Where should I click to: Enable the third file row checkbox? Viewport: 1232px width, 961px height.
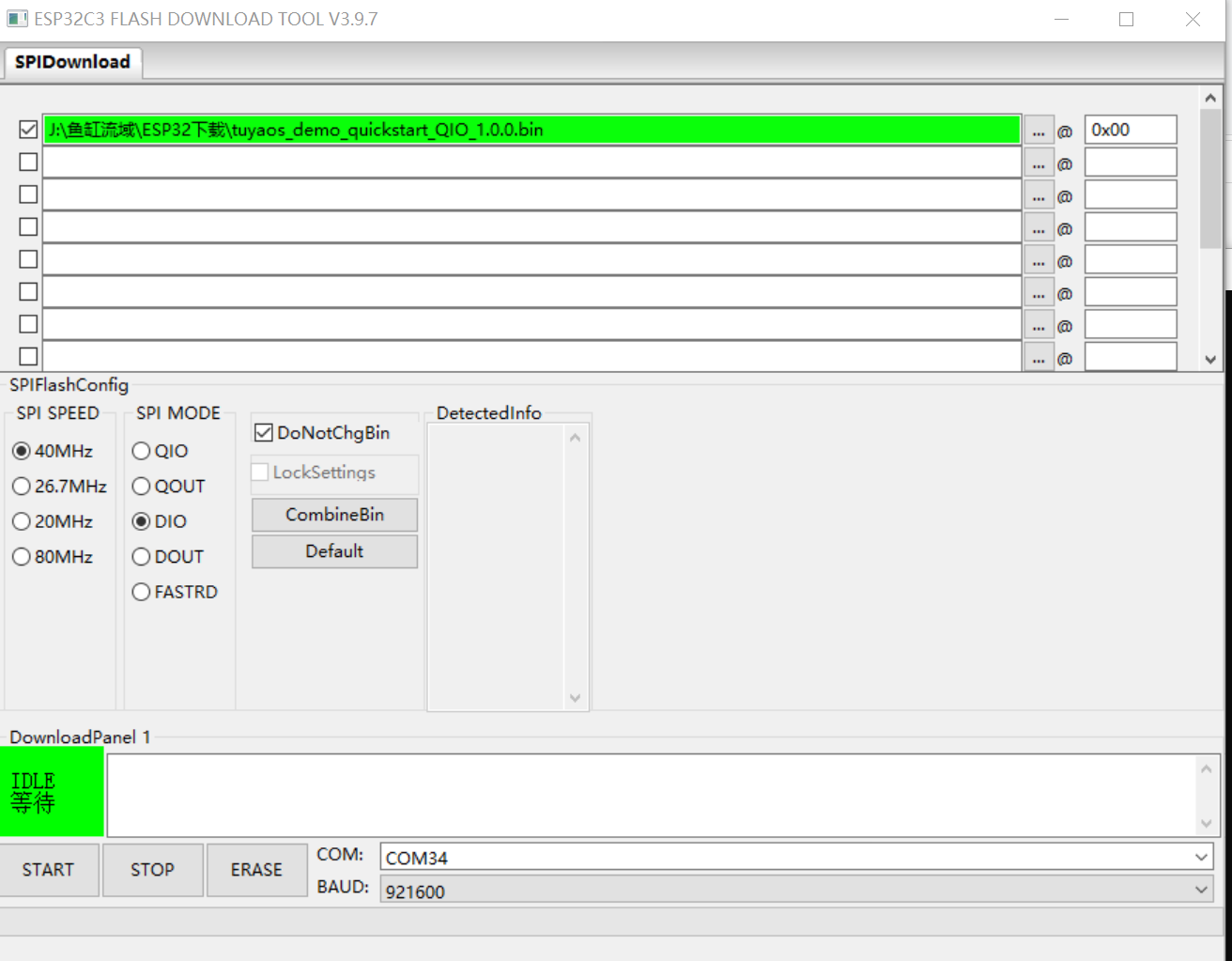(x=28, y=194)
